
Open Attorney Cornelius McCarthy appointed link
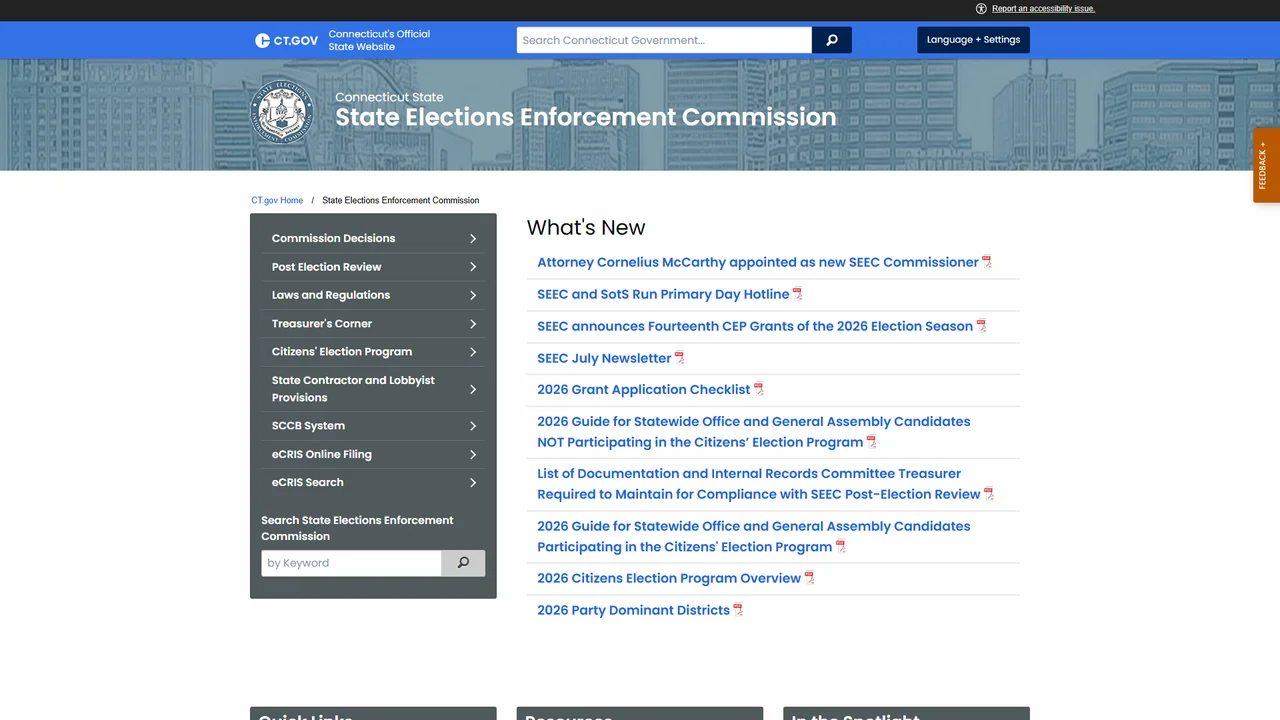758,262
